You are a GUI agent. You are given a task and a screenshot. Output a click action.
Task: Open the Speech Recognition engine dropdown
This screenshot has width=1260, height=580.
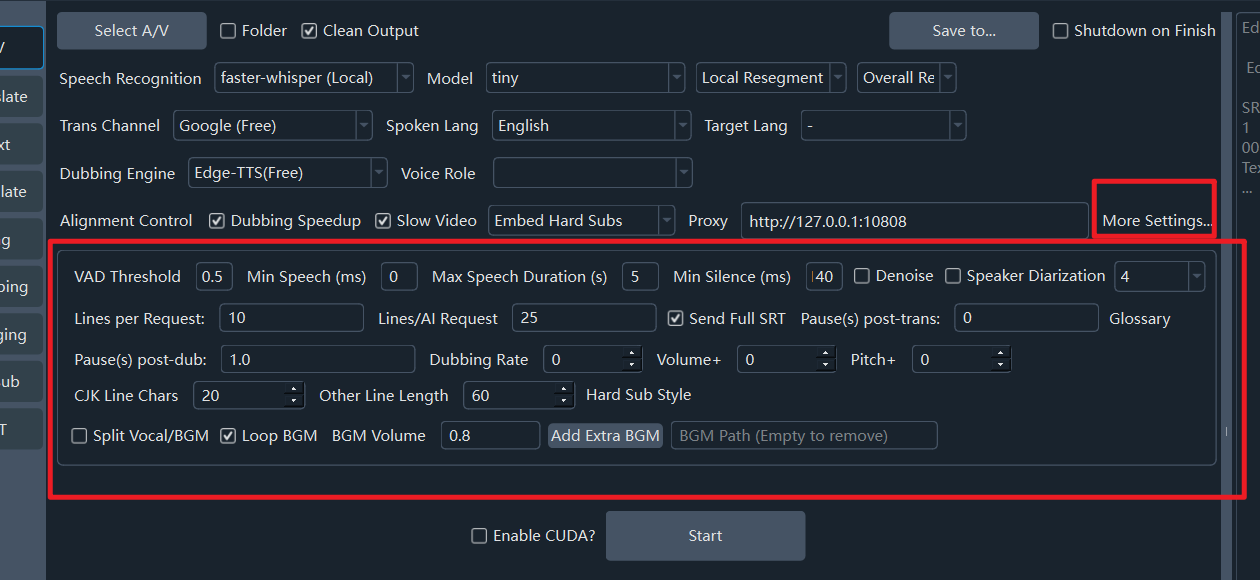[405, 78]
